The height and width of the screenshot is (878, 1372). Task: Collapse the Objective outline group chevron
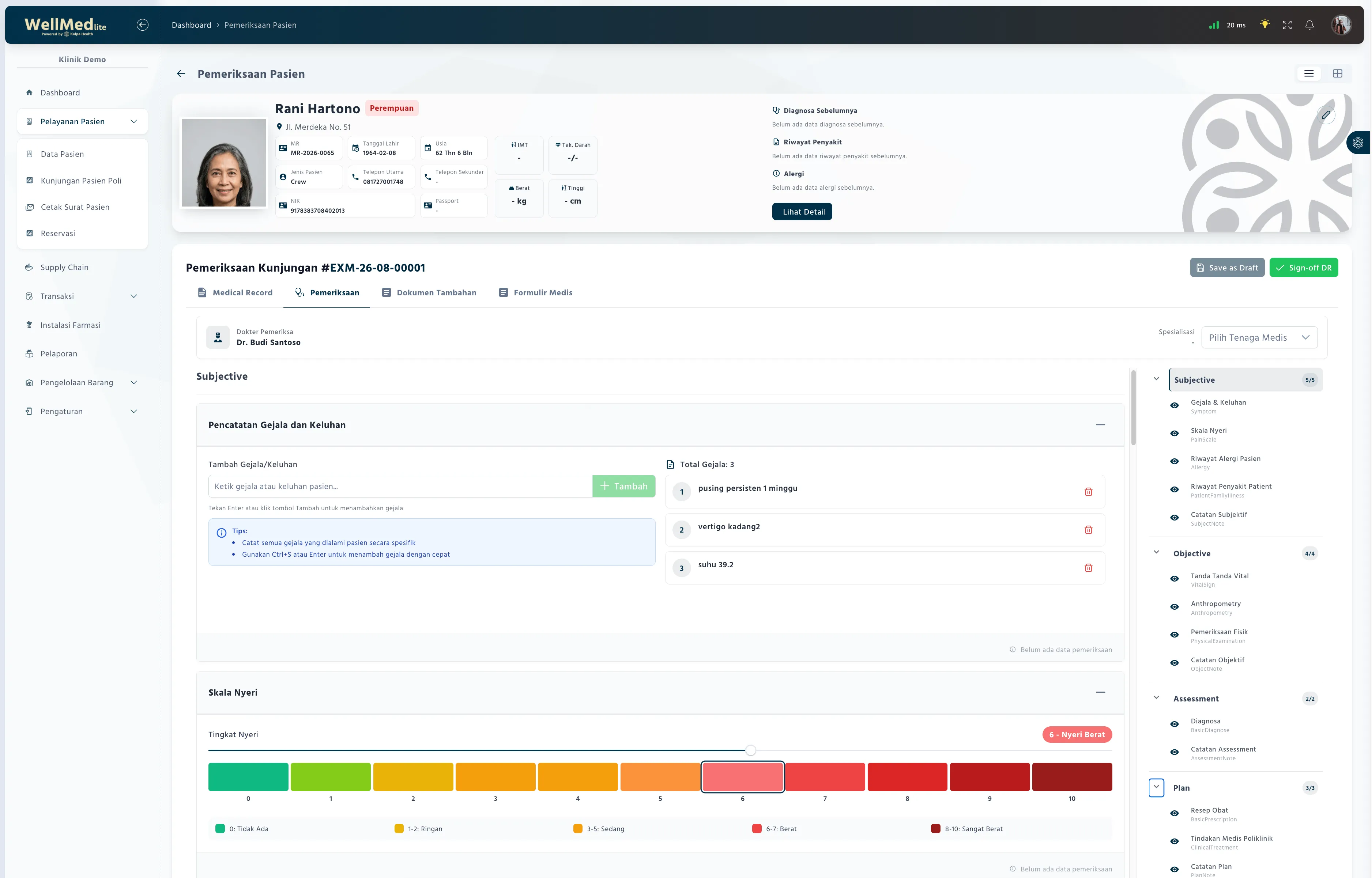click(x=1156, y=552)
